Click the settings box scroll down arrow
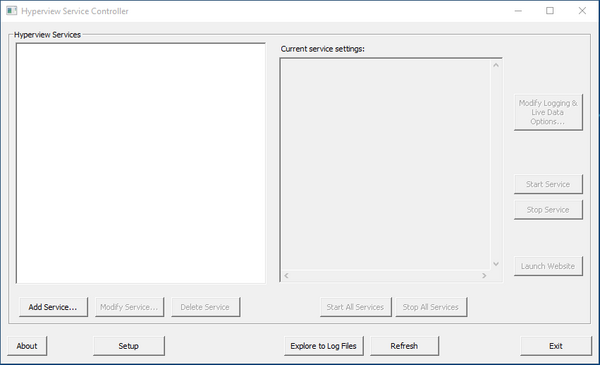This screenshot has height=365, width=600. tap(496, 264)
